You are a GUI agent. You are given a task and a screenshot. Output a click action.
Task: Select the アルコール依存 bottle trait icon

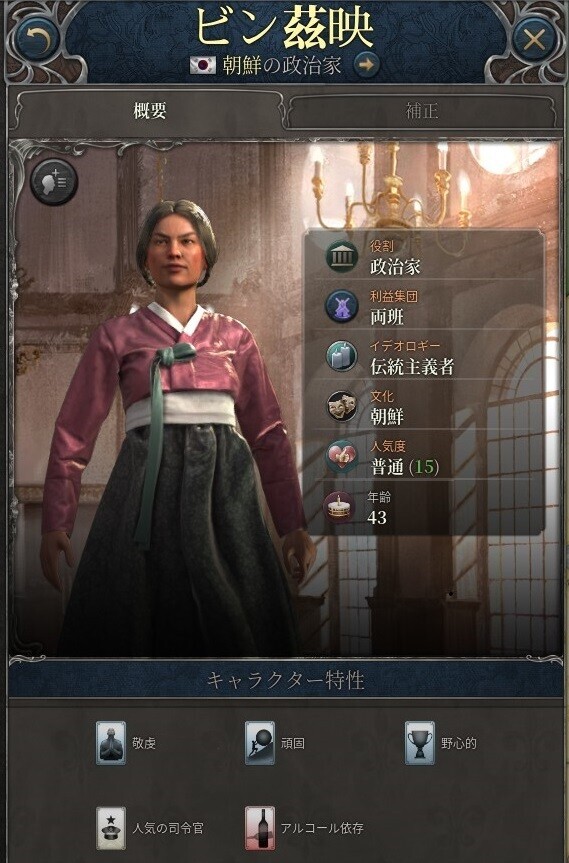coord(260,828)
